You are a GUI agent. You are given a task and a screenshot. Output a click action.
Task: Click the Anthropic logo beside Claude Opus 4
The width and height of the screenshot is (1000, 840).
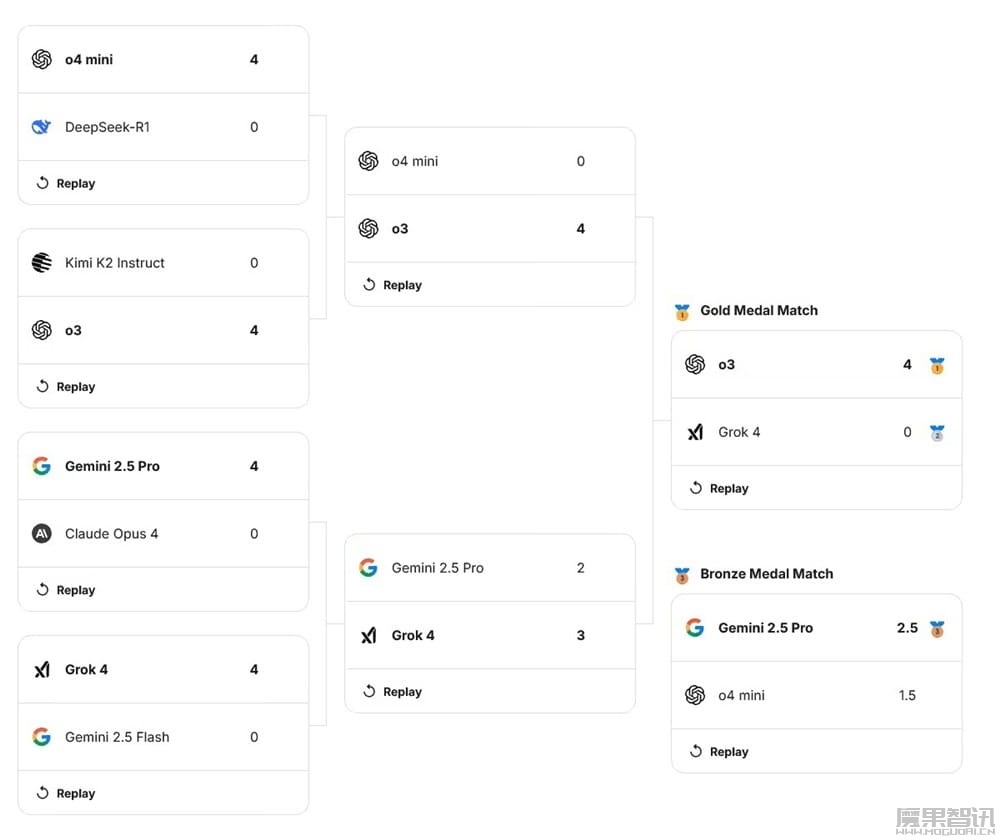pos(42,534)
